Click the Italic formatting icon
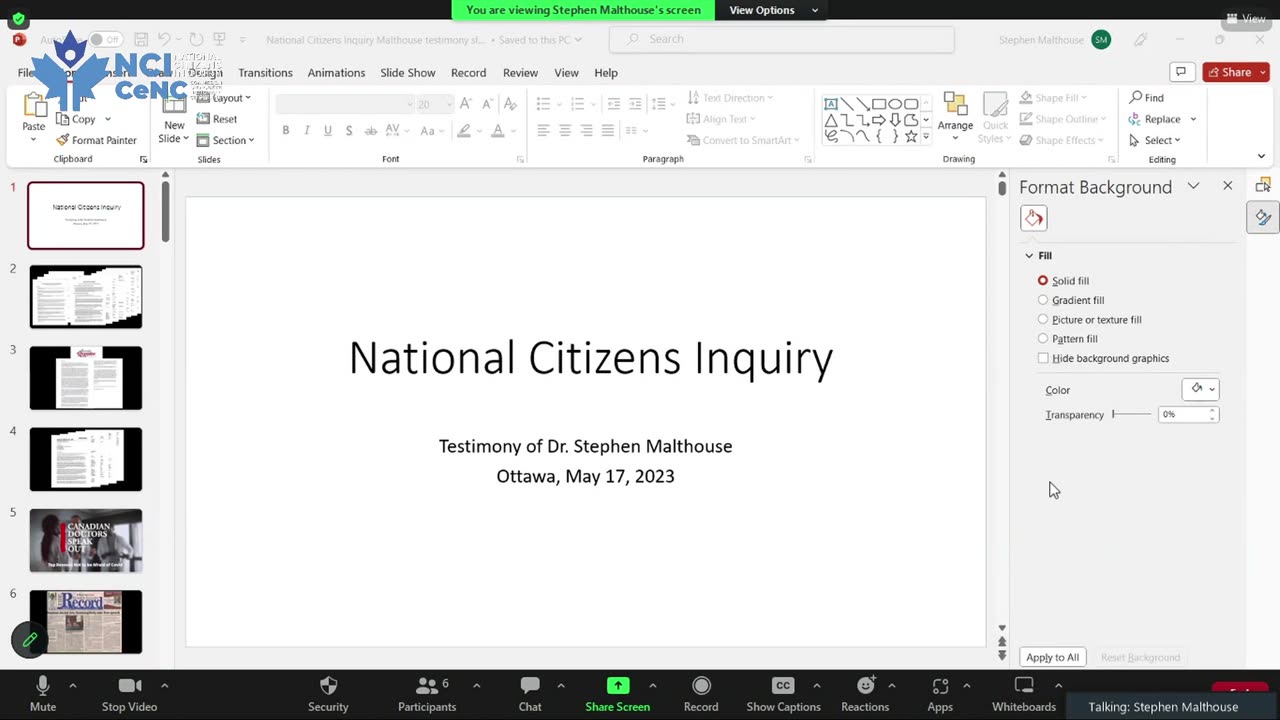This screenshot has height=720, width=1280. tap(306, 131)
